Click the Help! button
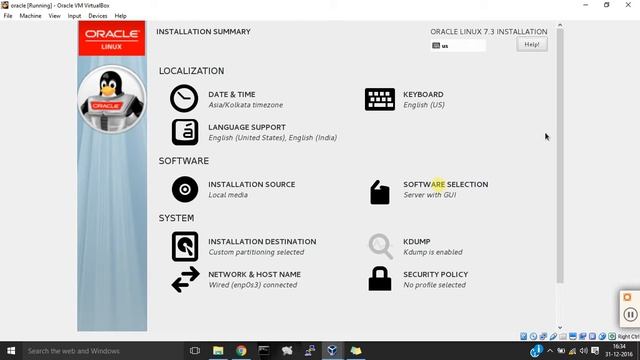 (532, 44)
